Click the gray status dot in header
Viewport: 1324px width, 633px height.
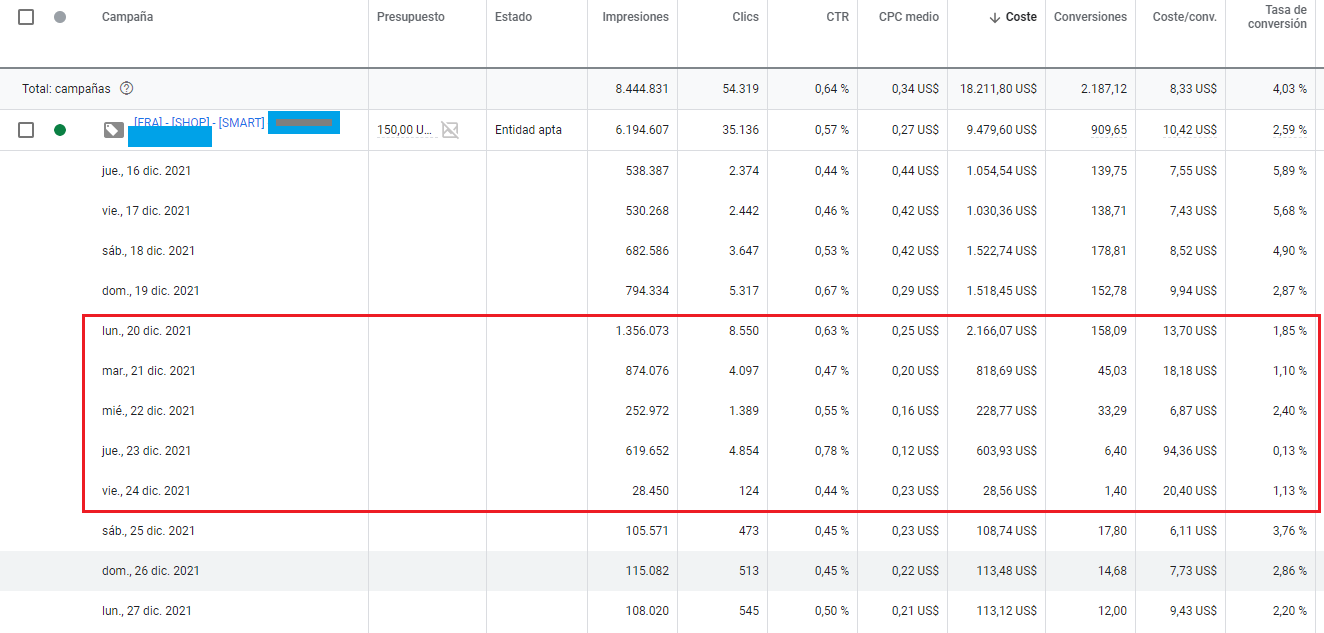[60, 17]
